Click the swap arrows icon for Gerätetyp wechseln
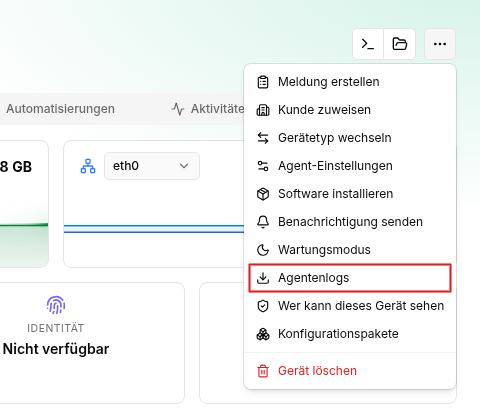Viewport: 480px width, 416px height. (263, 138)
